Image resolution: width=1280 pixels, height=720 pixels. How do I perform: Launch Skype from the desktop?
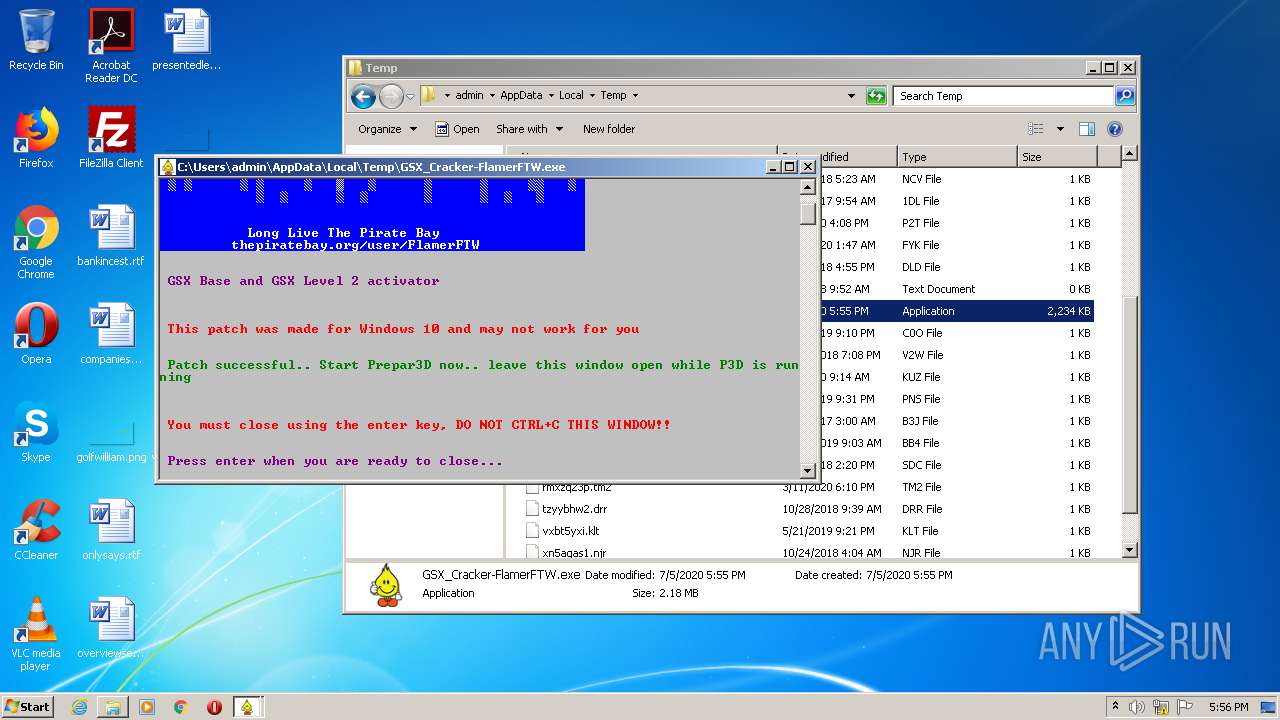click(36, 433)
